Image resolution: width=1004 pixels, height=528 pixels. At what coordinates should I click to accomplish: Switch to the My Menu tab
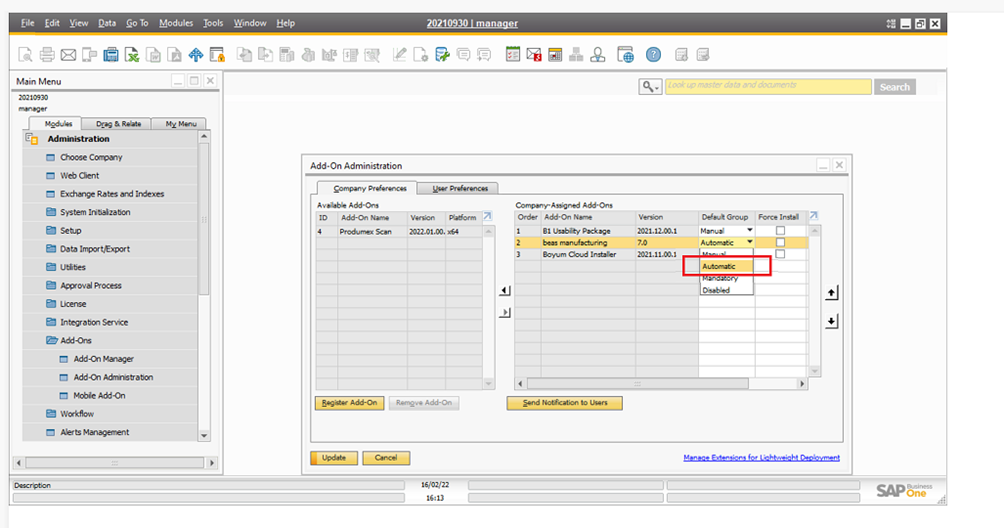click(181, 124)
